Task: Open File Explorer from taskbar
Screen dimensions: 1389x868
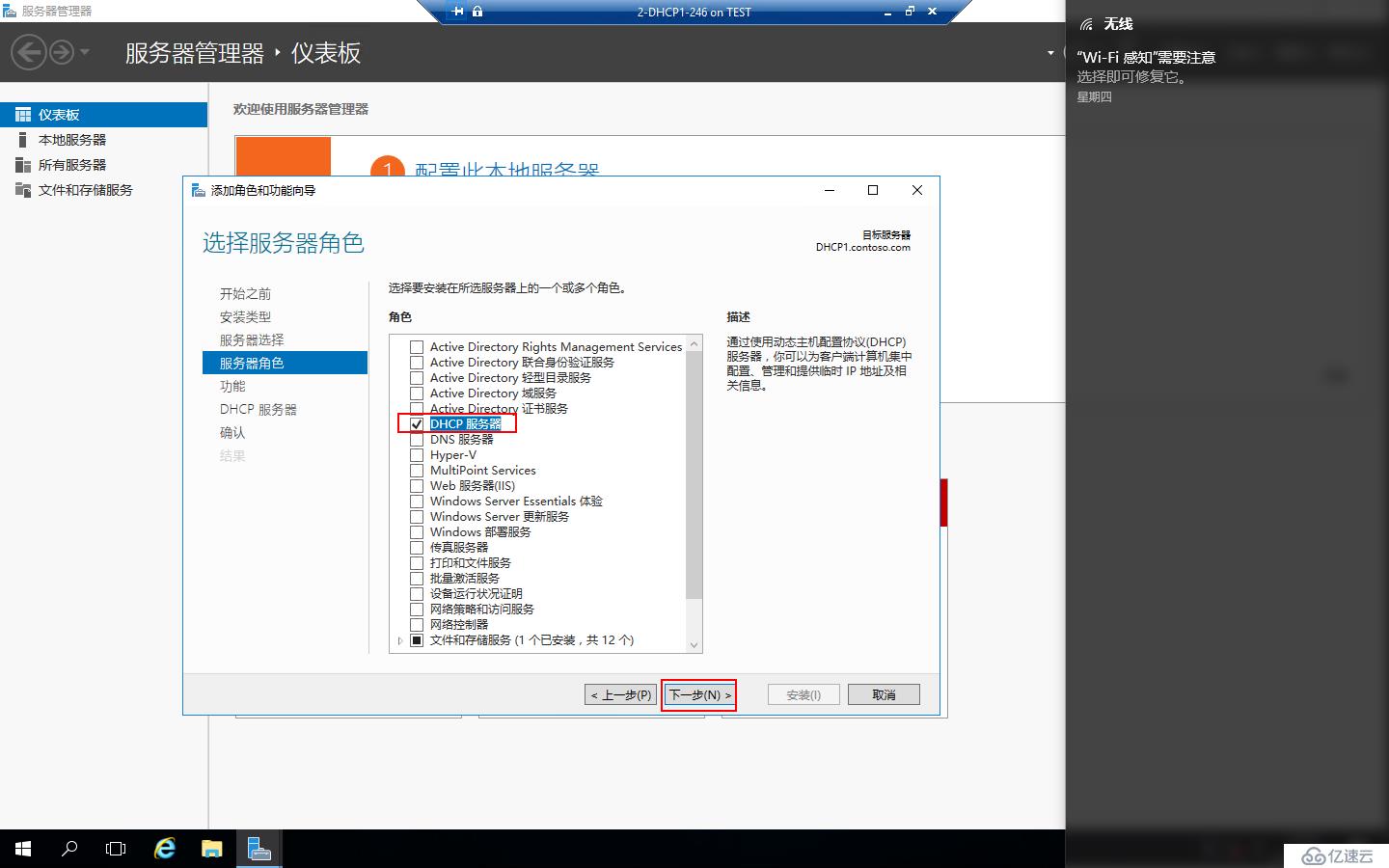Action: click(212, 849)
